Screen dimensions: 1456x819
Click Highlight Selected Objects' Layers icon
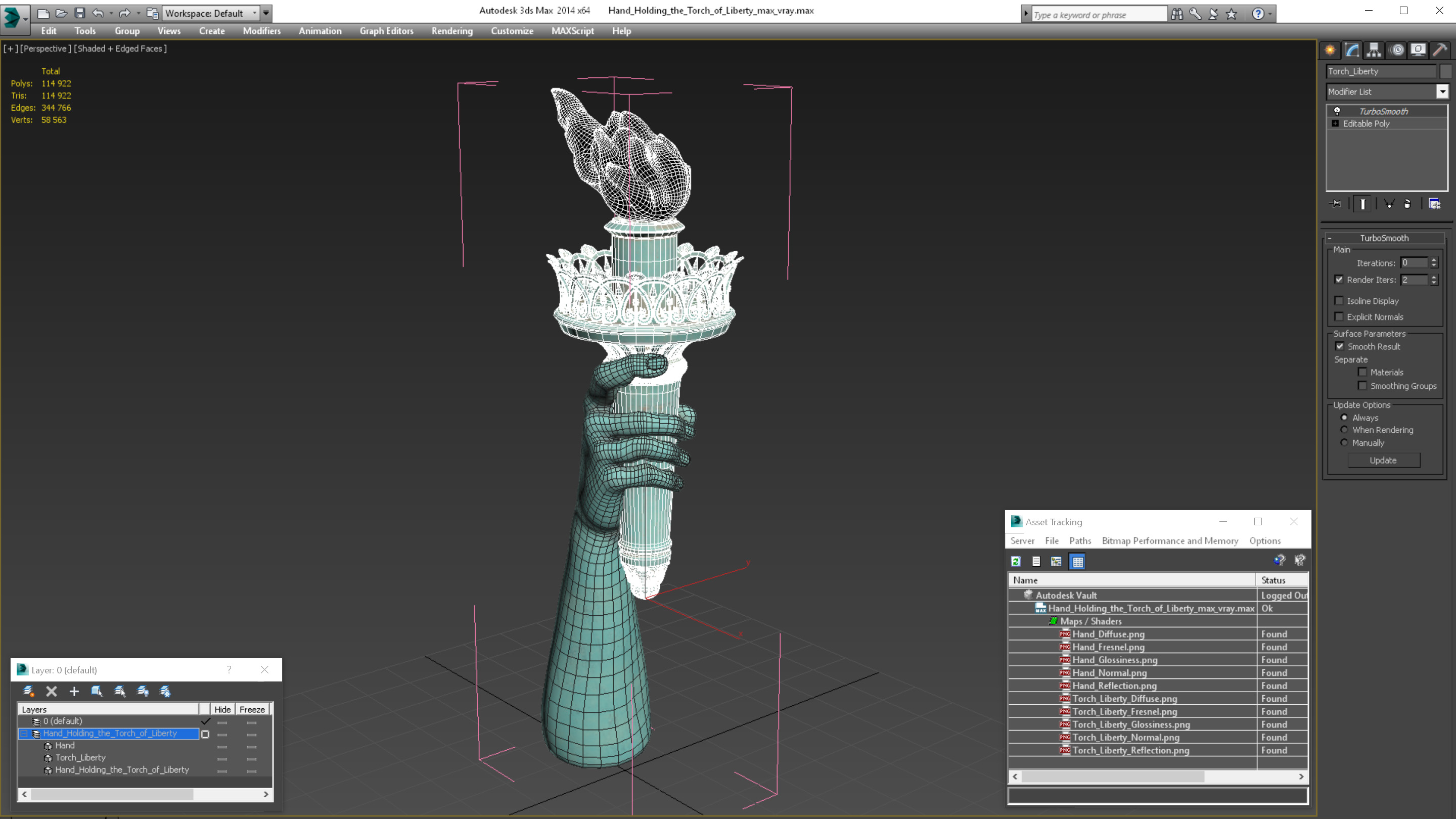click(x=120, y=691)
